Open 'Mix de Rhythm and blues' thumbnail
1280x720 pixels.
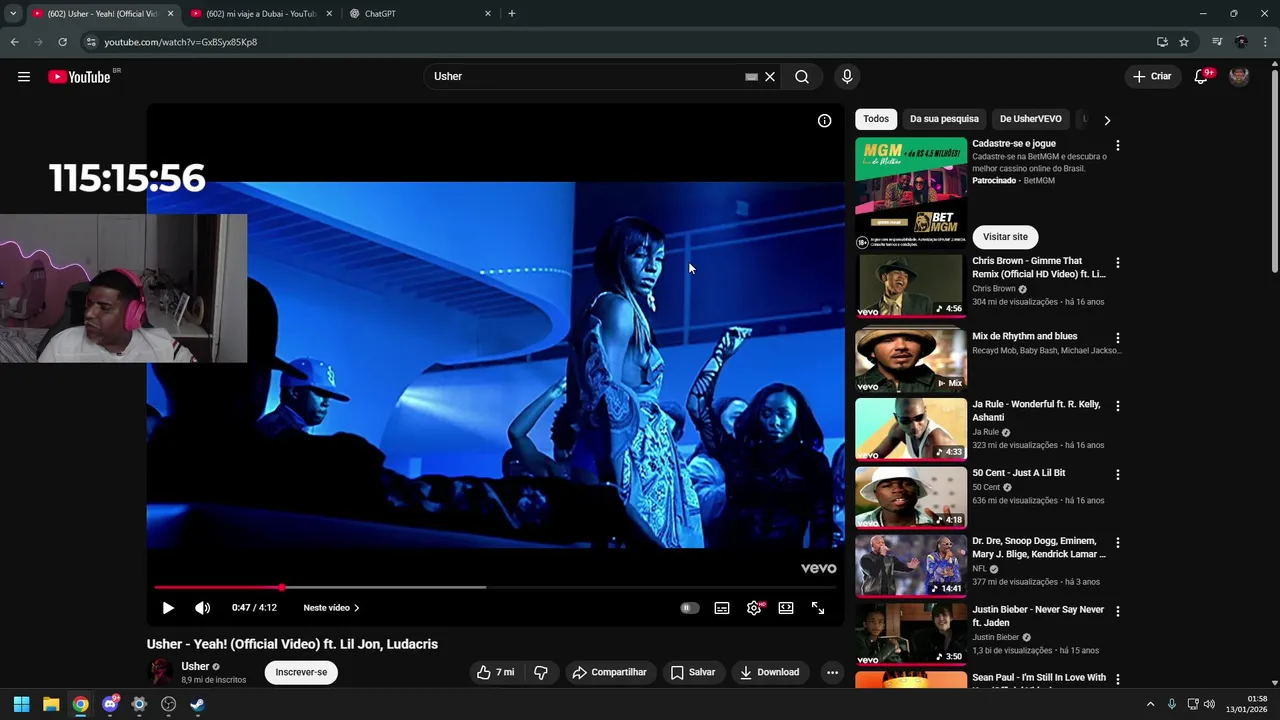pyautogui.click(x=910, y=360)
